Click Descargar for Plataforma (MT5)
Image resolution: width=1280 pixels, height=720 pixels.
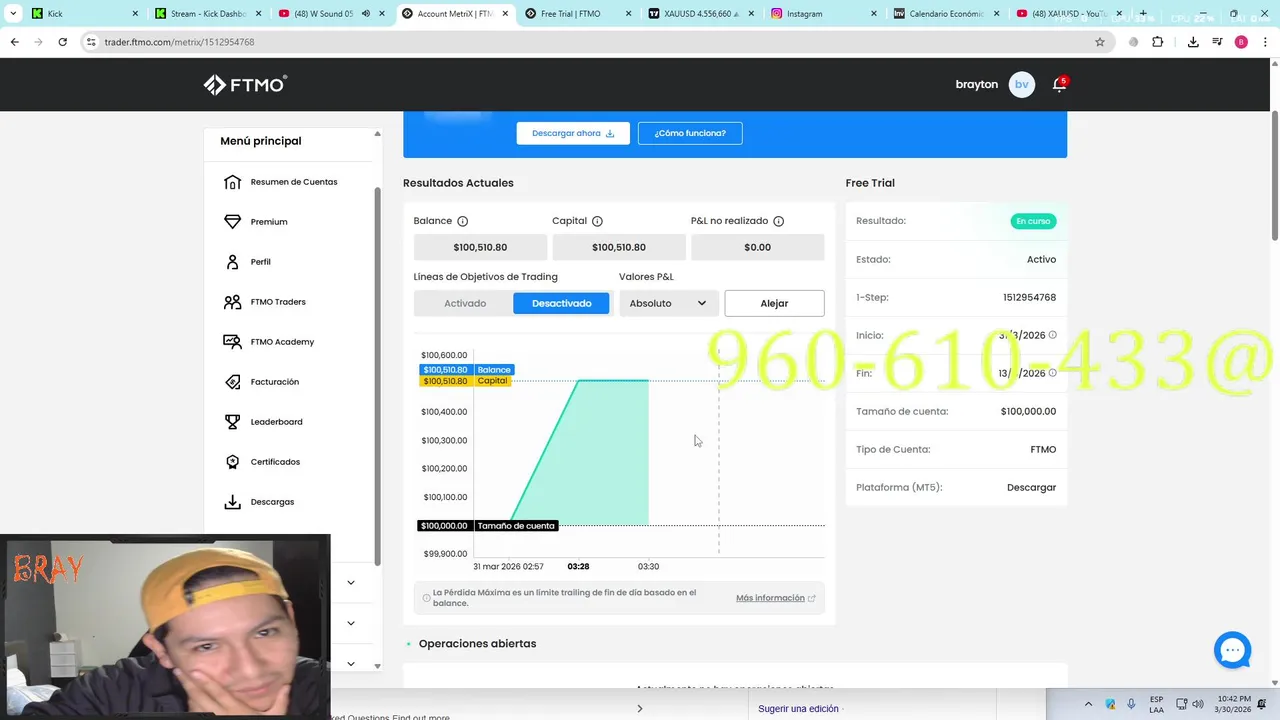point(1031,487)
